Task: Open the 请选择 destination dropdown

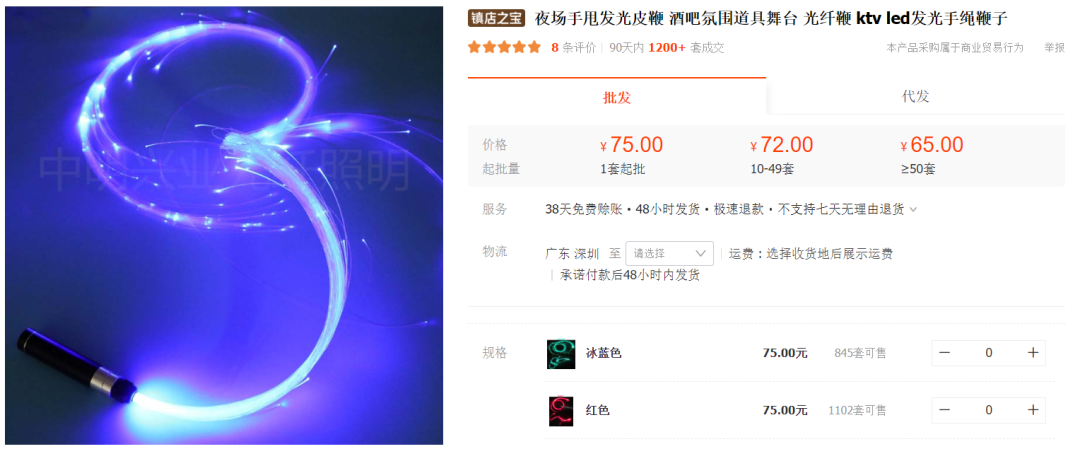Action: tap(669, 253)
